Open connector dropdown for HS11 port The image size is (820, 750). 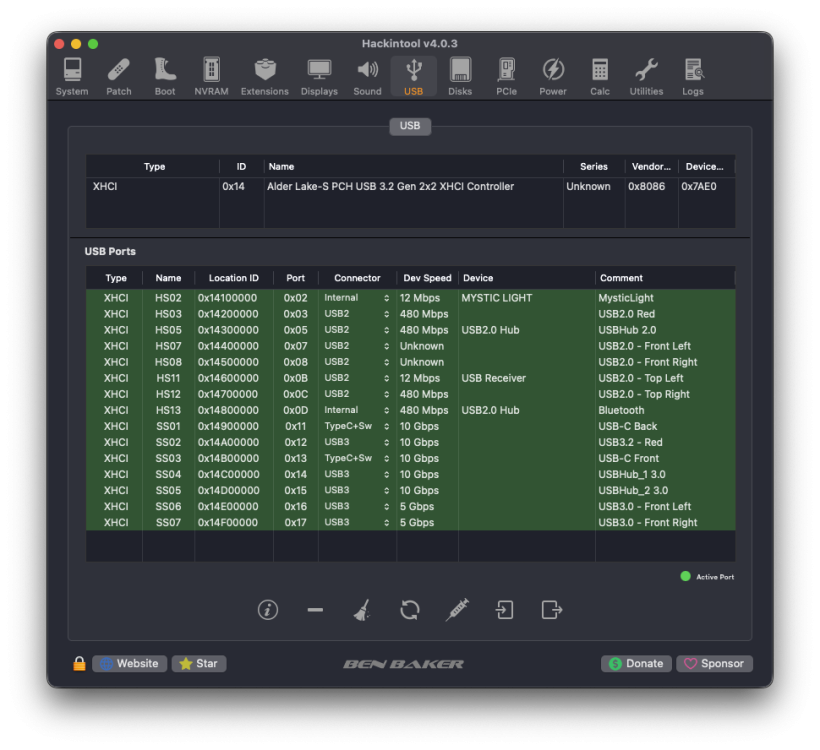pyautogui.click(x=357, y=378)
